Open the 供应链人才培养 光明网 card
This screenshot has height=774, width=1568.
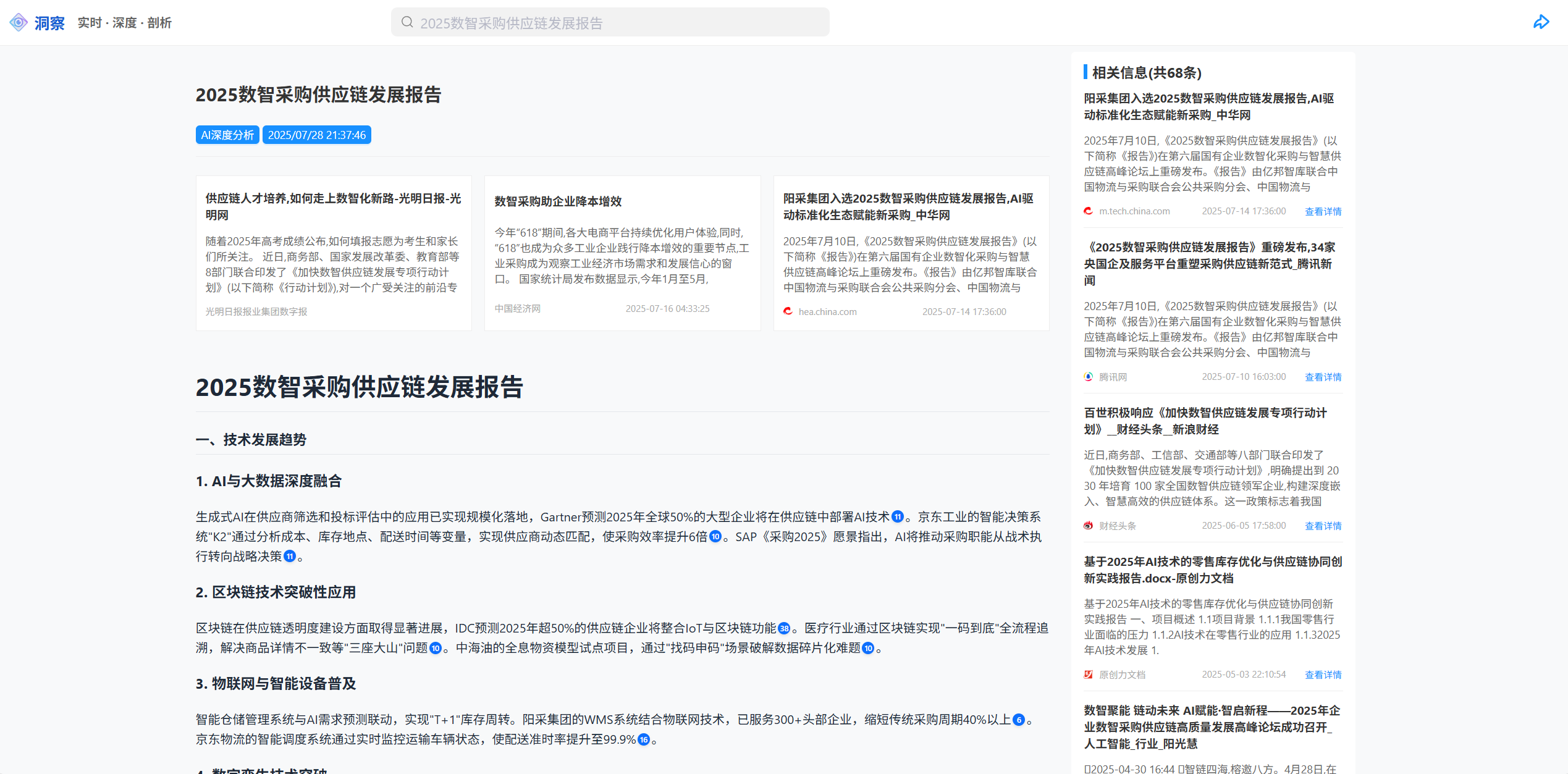pyautogui.click(x=334, y=253)
